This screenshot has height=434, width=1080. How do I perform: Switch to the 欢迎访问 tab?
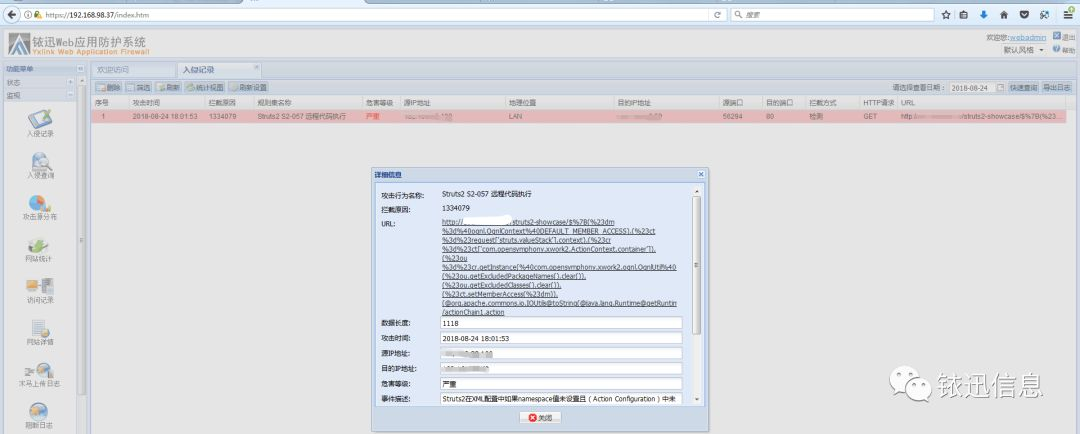click(x=134, y=70)
